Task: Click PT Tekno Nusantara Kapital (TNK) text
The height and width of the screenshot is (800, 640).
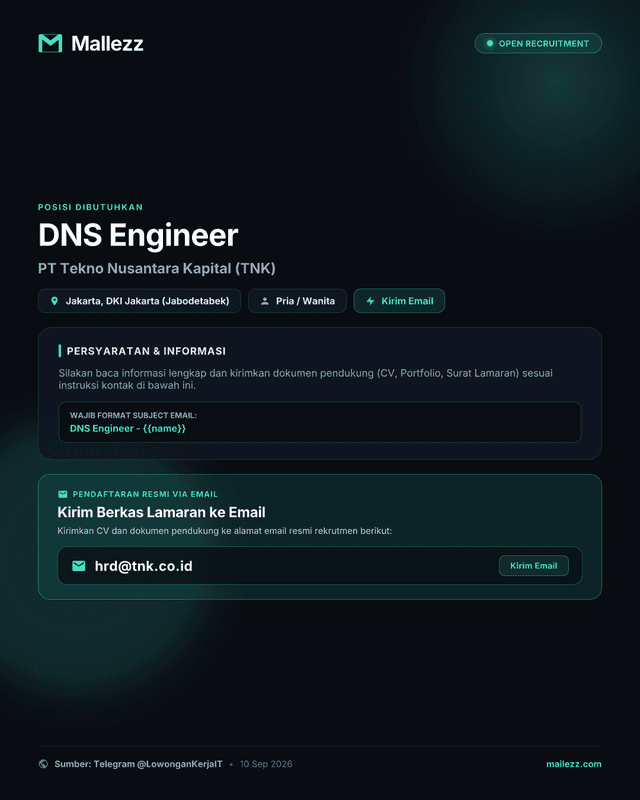Action: (157, 268)
